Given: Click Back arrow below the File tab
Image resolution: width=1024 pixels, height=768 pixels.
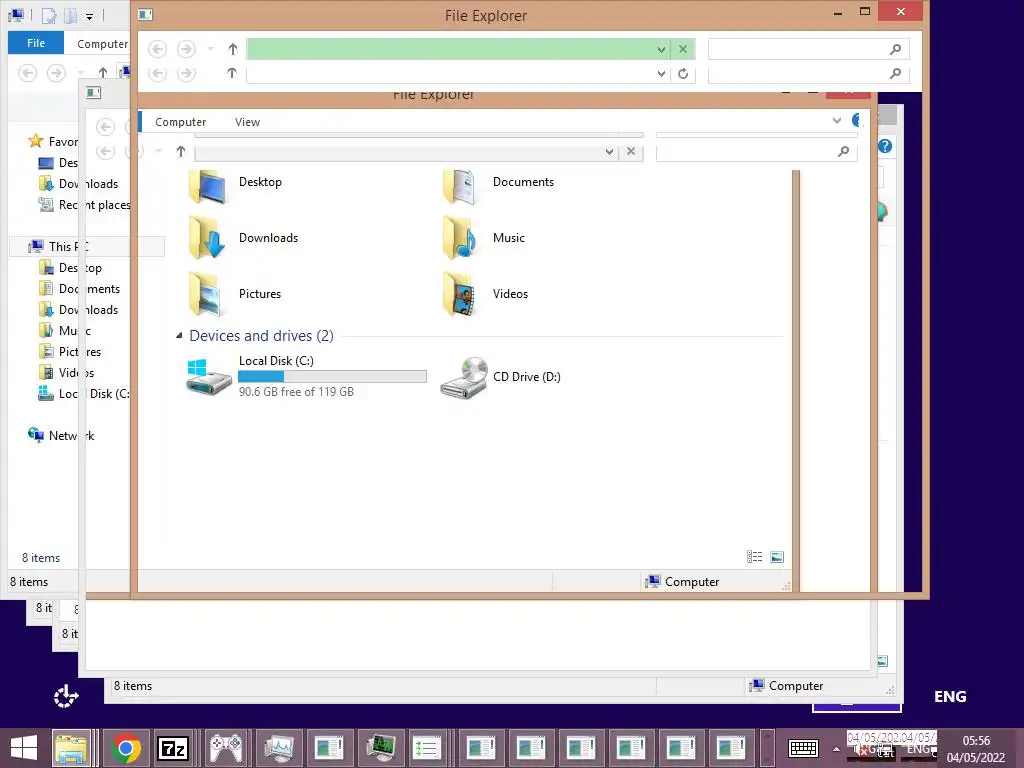Looking at the screenshot, I should coord(27,73).
